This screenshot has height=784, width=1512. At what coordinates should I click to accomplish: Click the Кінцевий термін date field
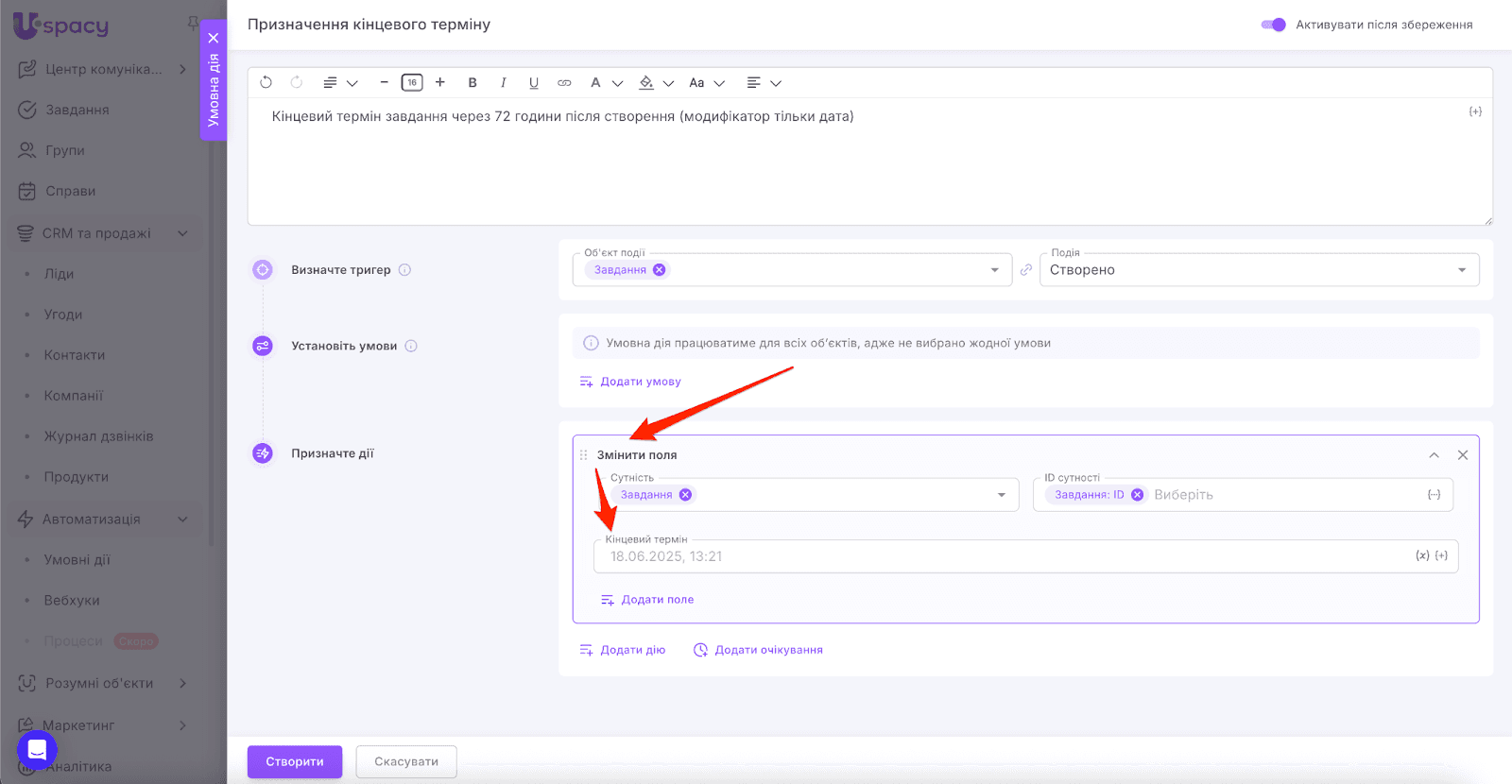coord(1002,556)
